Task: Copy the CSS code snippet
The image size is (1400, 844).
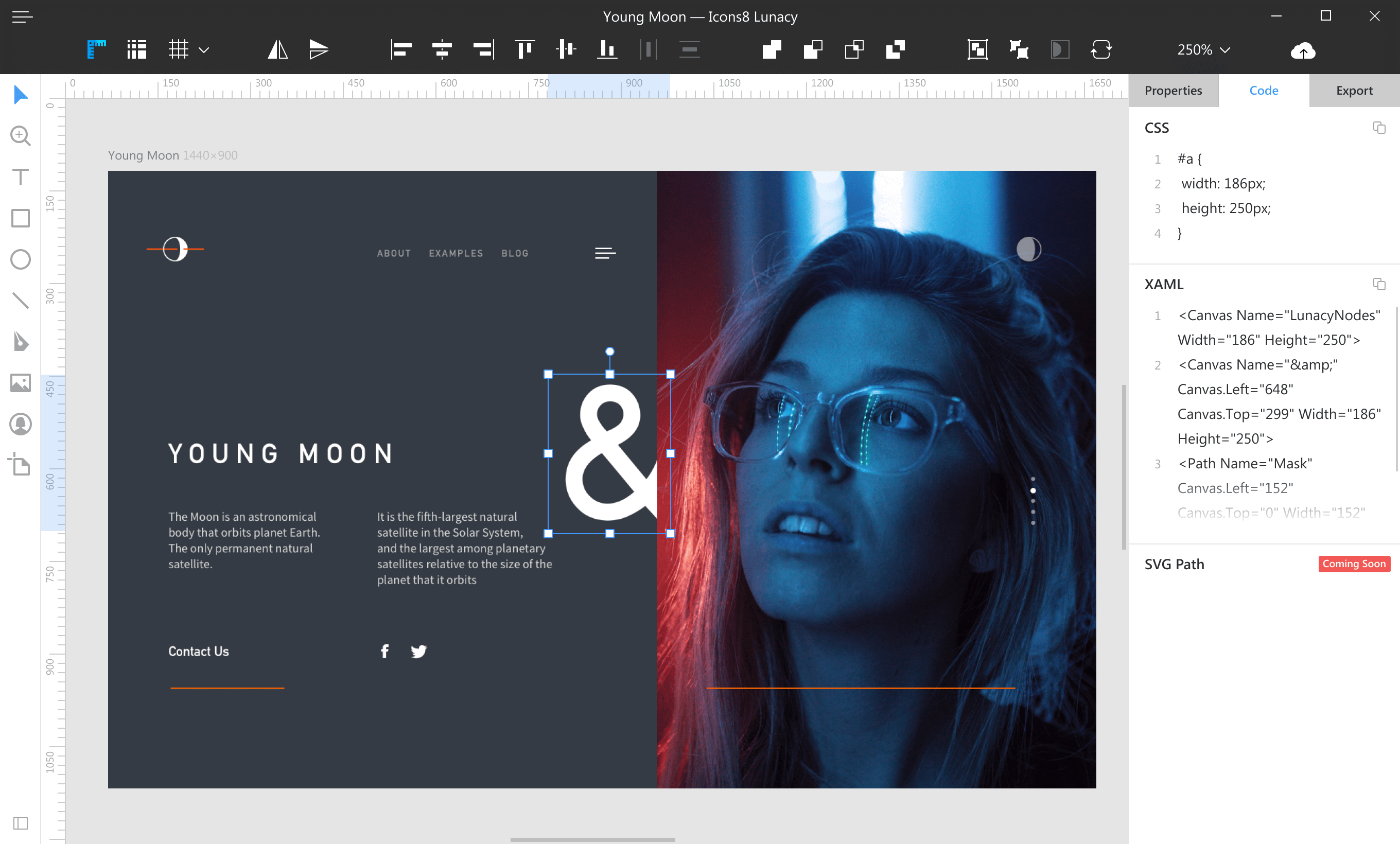Action: click(x=1379, y=128)
